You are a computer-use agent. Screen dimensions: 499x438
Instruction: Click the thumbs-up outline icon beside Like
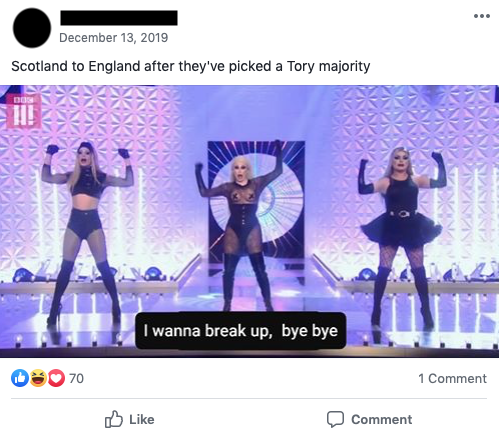tap(114, 419)
